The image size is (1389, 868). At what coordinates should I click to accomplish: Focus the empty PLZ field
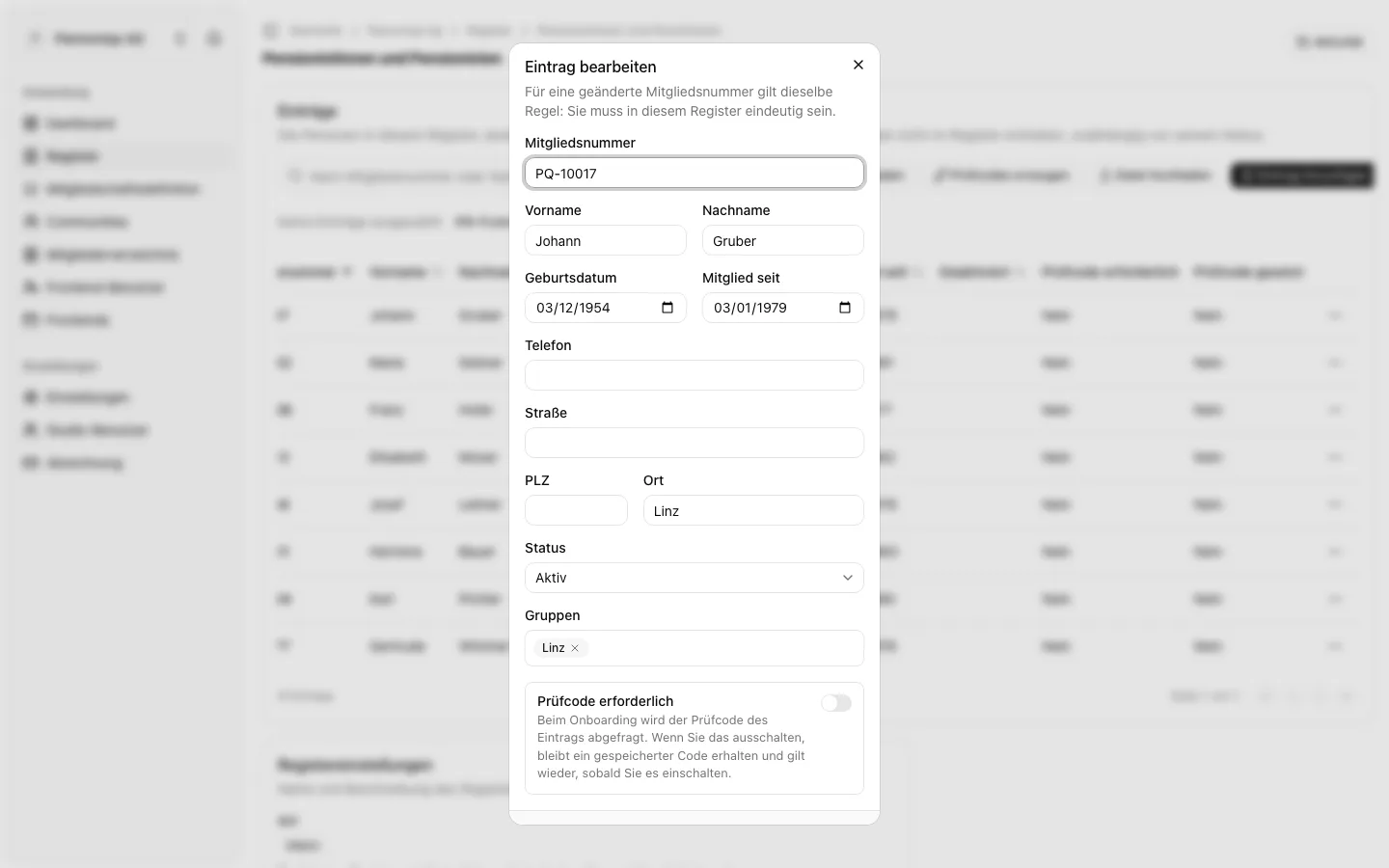pos(576,510)
